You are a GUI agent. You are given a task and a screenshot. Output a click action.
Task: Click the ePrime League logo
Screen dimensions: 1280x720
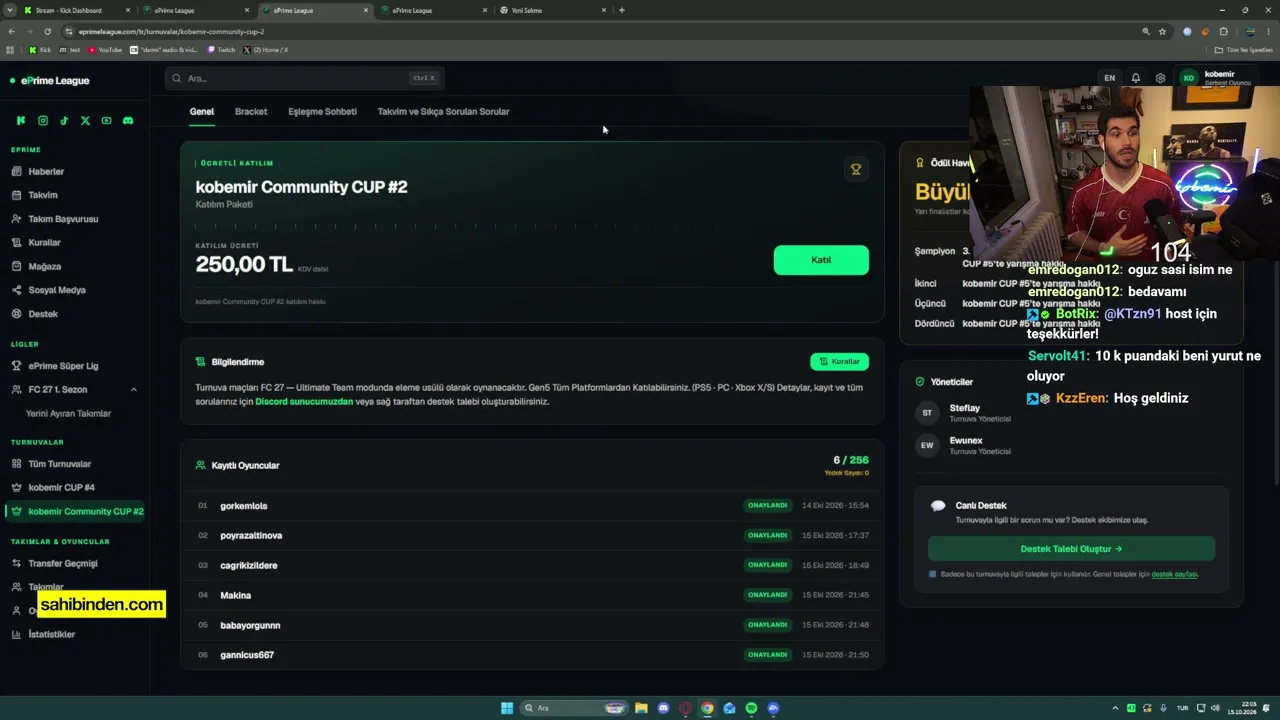(x=50, y=81)
